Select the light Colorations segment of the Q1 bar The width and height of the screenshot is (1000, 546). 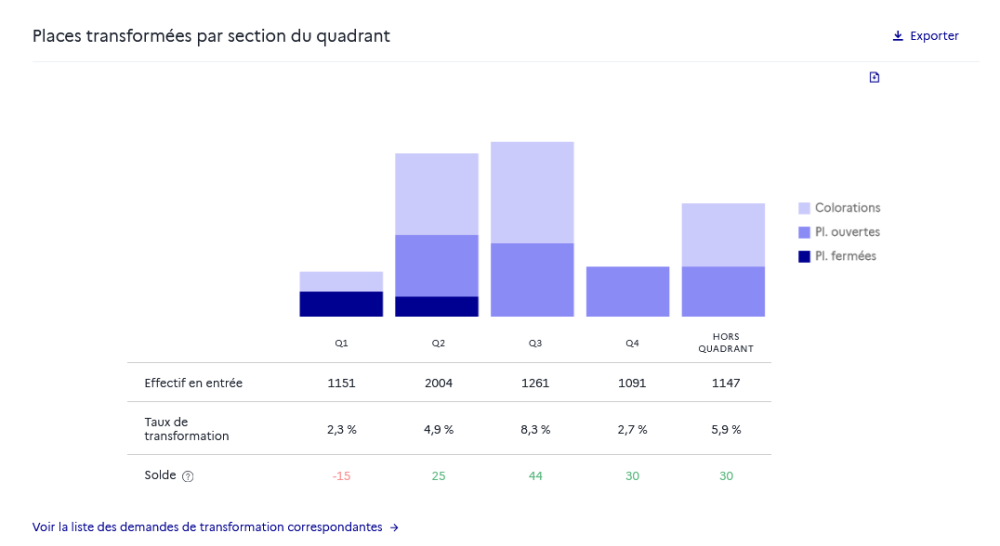point(341,281)
